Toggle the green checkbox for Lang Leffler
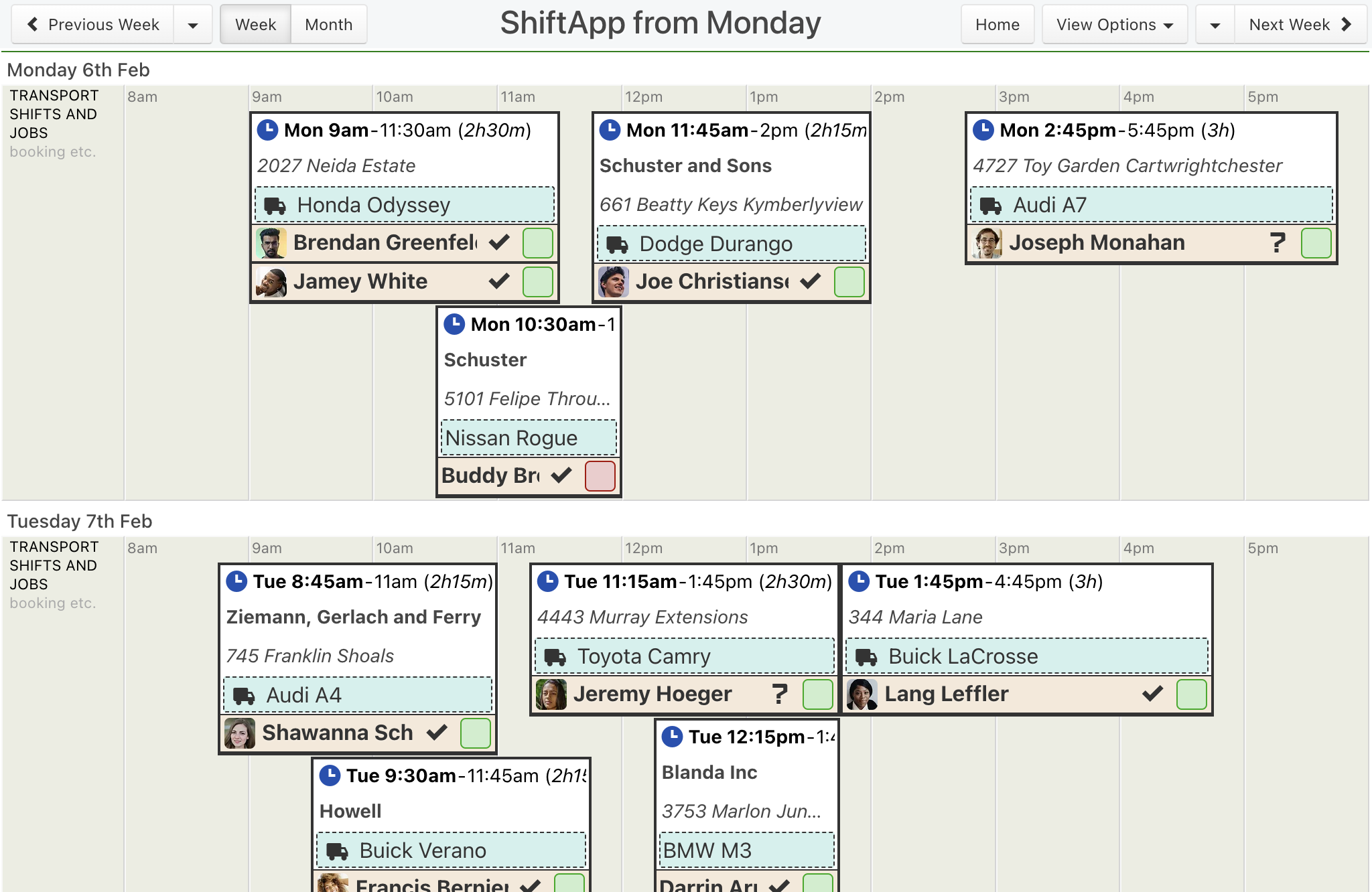The width and height of the screenshot is (1372, 892). tap(1191, 694)
